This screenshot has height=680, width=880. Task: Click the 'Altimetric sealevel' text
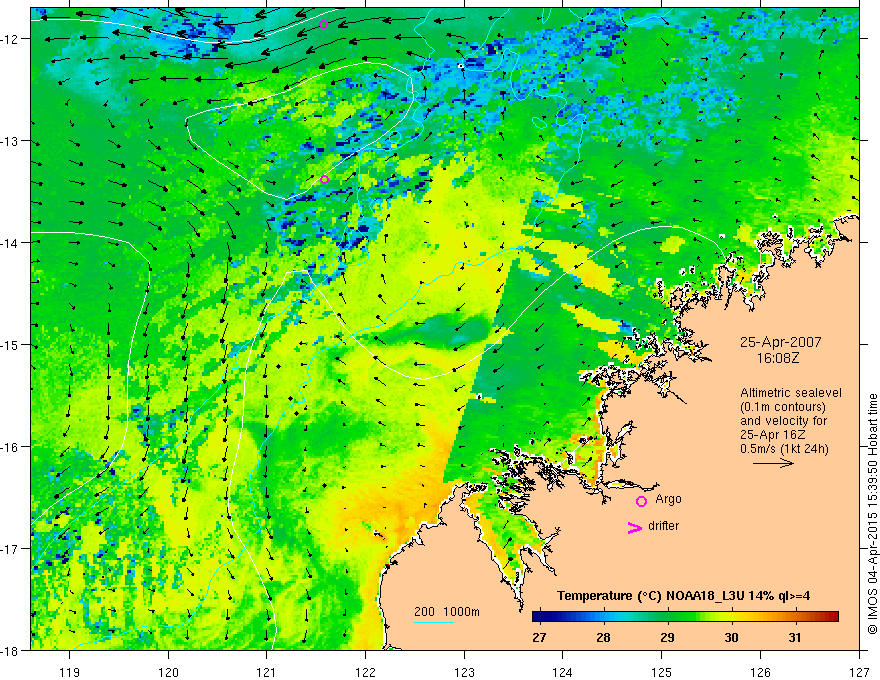tap(791, 393)
